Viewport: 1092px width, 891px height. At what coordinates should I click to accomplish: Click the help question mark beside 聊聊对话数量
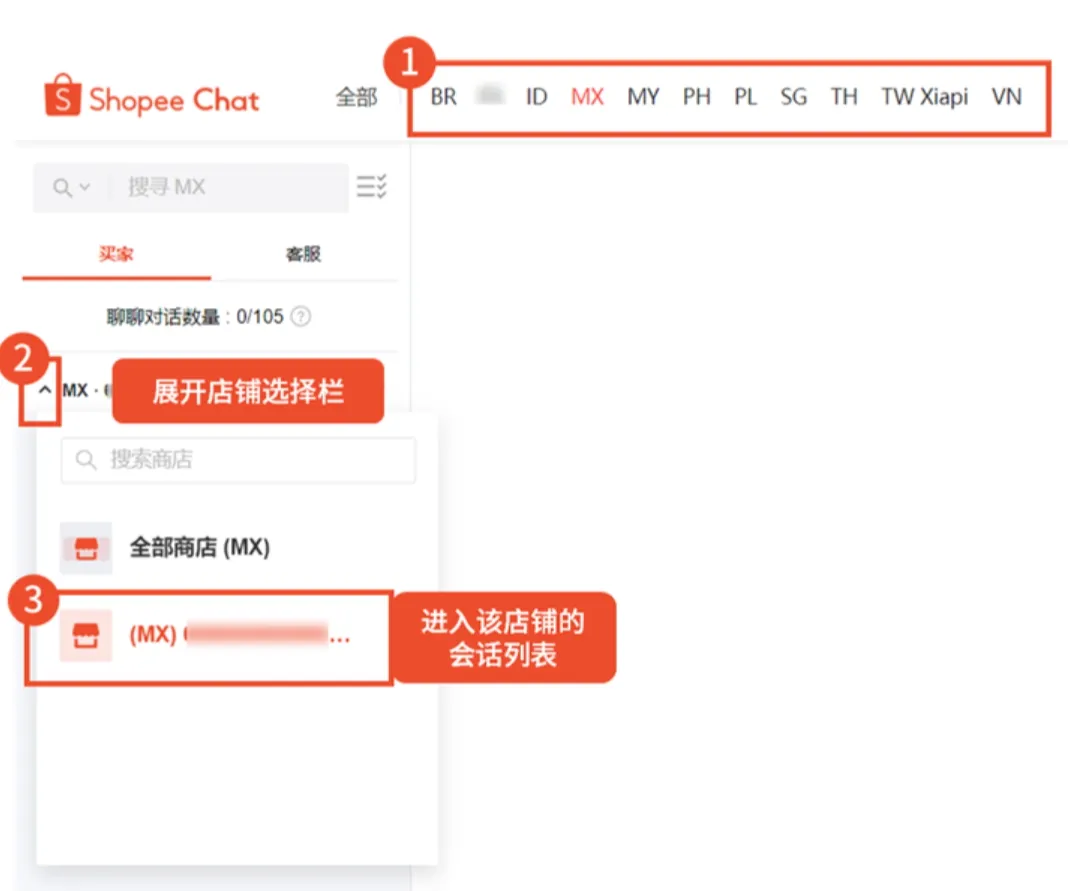tap(300, 315)
